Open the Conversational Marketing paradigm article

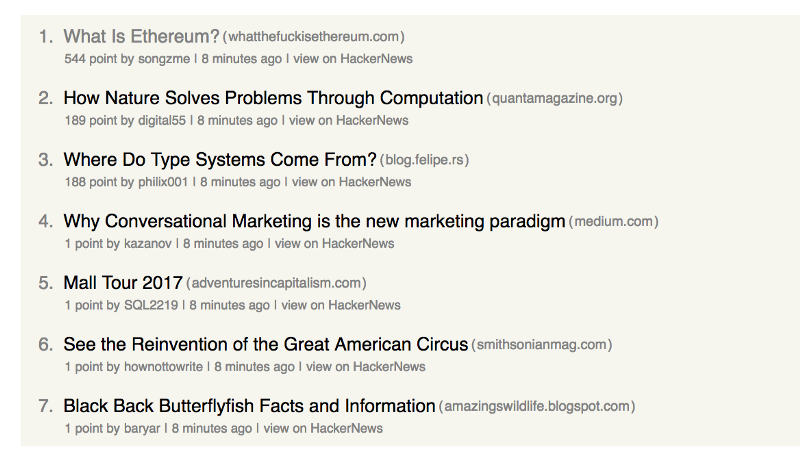click(x=314, y=222)
